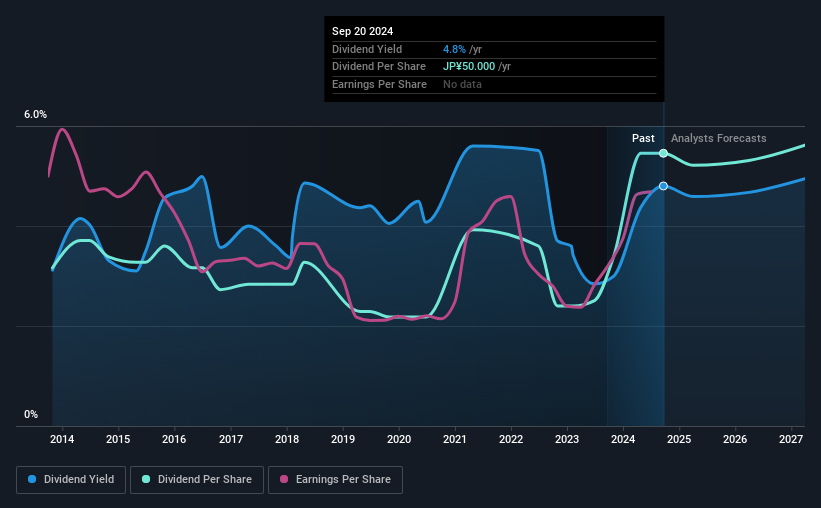Click the 2021 x-axis label
This screenshot has width=821, height=508.
click(x=454, y=439)
